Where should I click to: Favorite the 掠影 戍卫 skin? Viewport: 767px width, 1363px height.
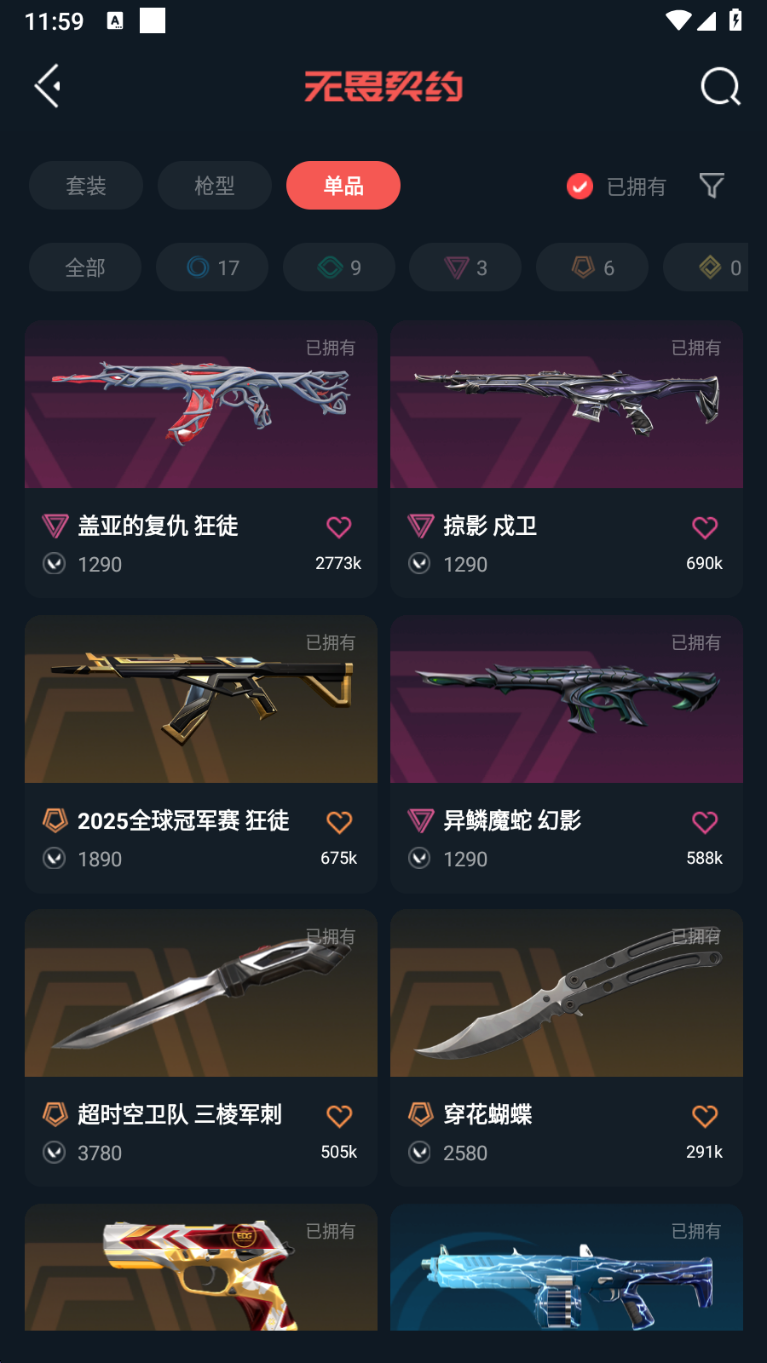705,527
